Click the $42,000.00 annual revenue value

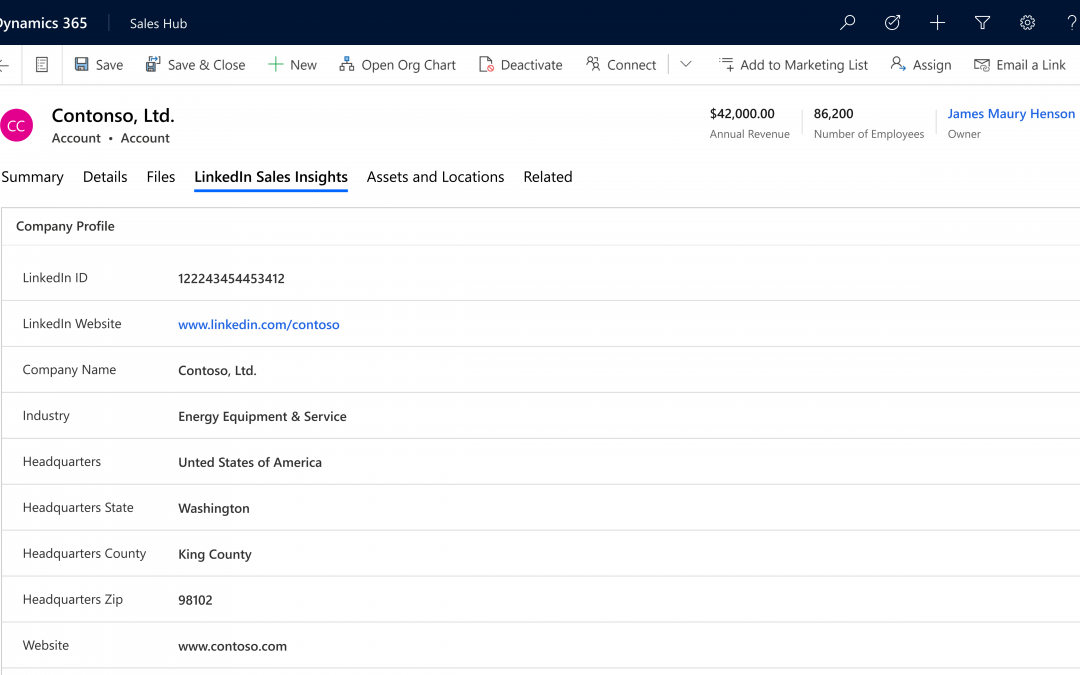tap(742, 114)
